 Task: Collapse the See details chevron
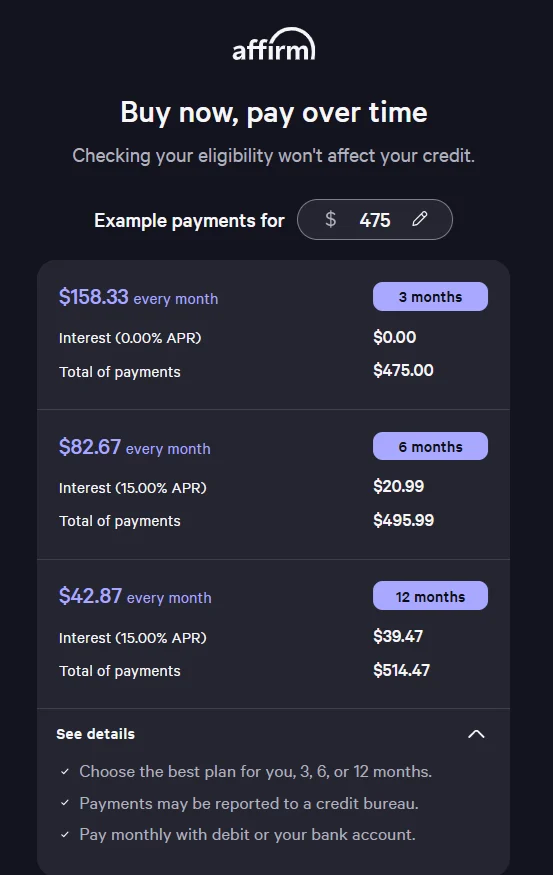tap(476, 734)
